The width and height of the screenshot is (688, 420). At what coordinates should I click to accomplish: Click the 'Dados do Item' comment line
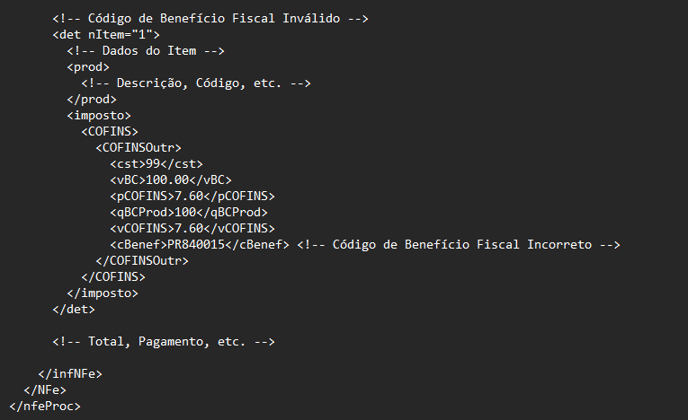pos(146,51)
